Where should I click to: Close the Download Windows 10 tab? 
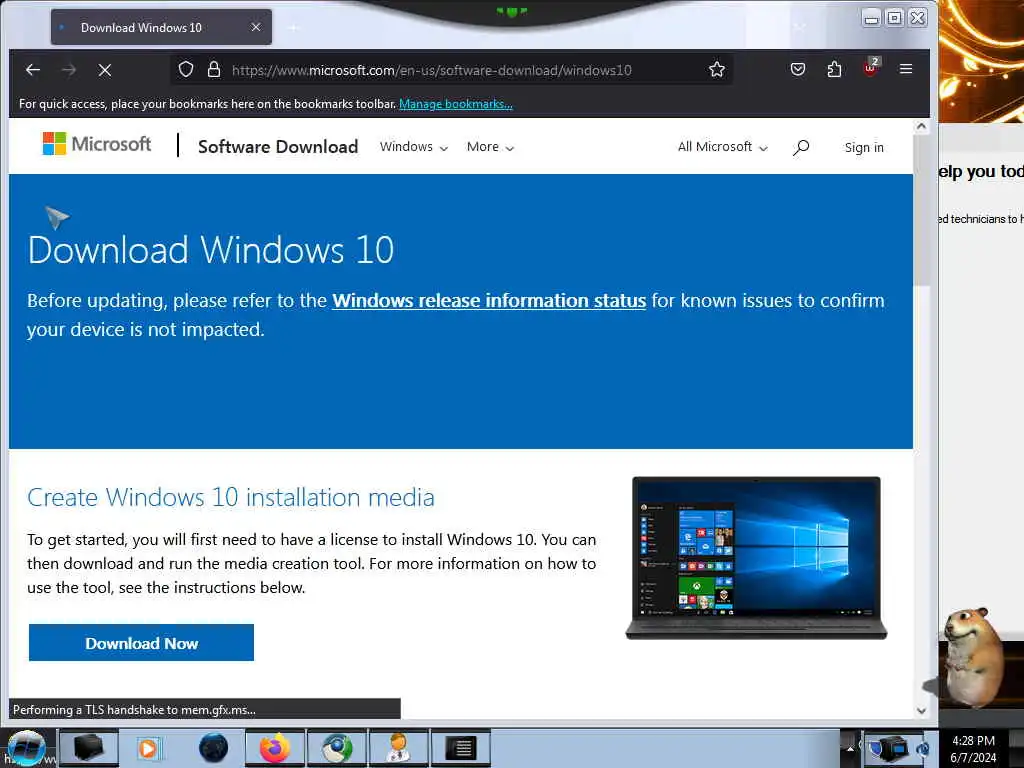click(256, 27)
